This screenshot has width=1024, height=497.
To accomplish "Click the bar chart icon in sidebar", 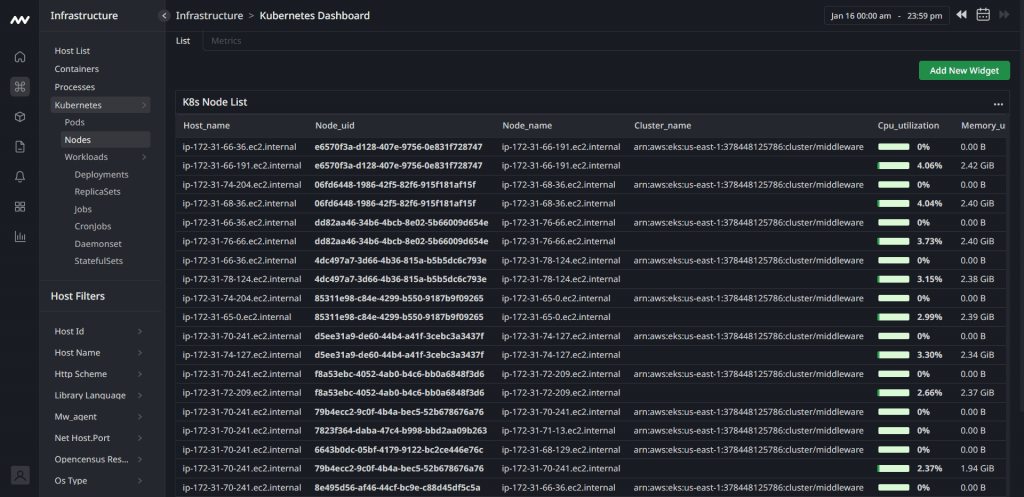I will 20,237.
